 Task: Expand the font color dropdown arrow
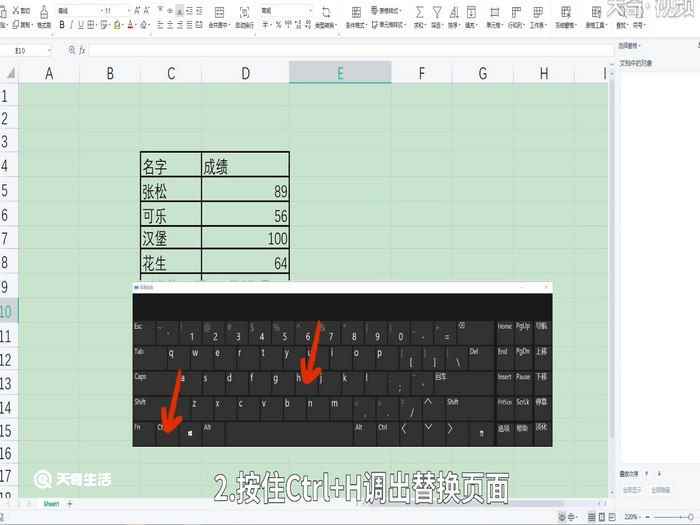137,25
